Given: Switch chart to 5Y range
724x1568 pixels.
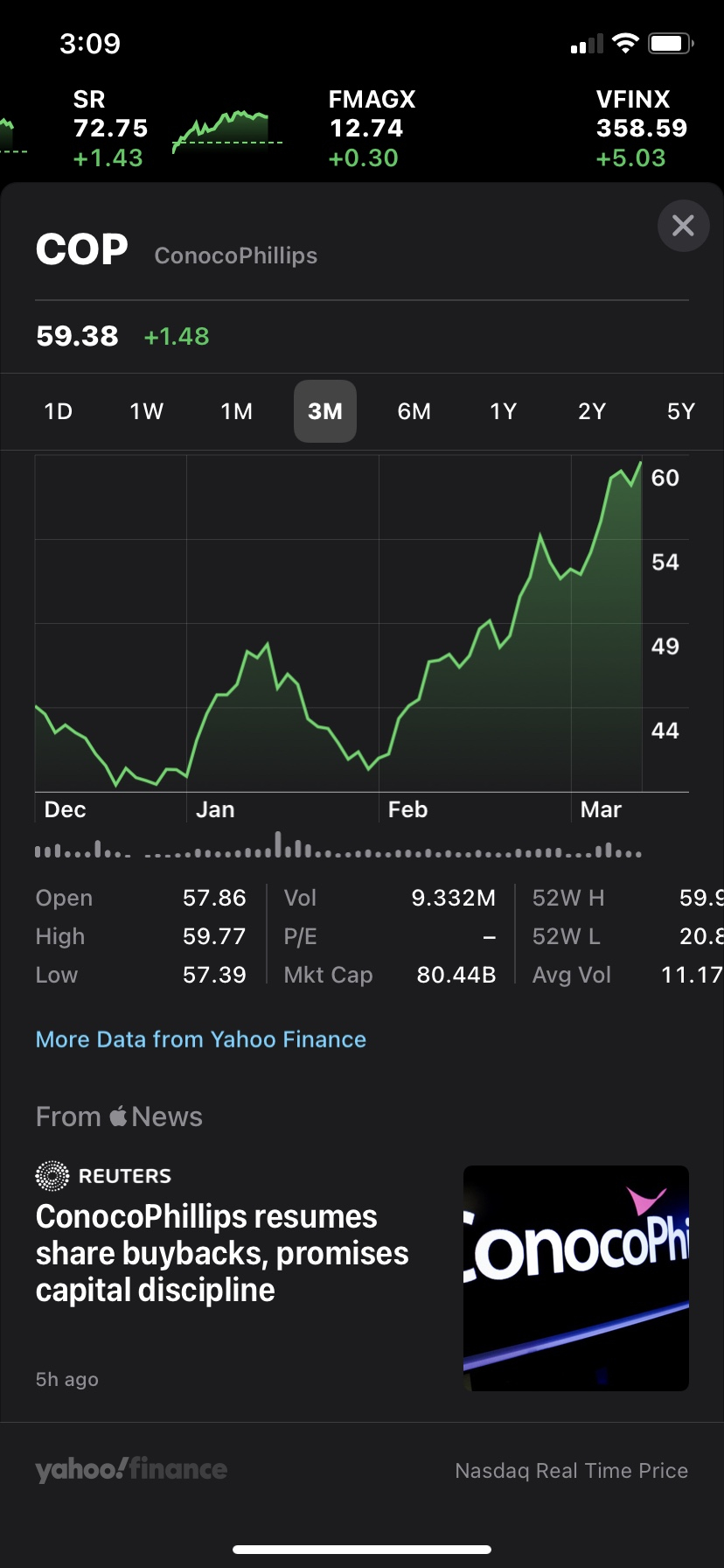Looking at the screenshot, I should click(x=681, y=411).
